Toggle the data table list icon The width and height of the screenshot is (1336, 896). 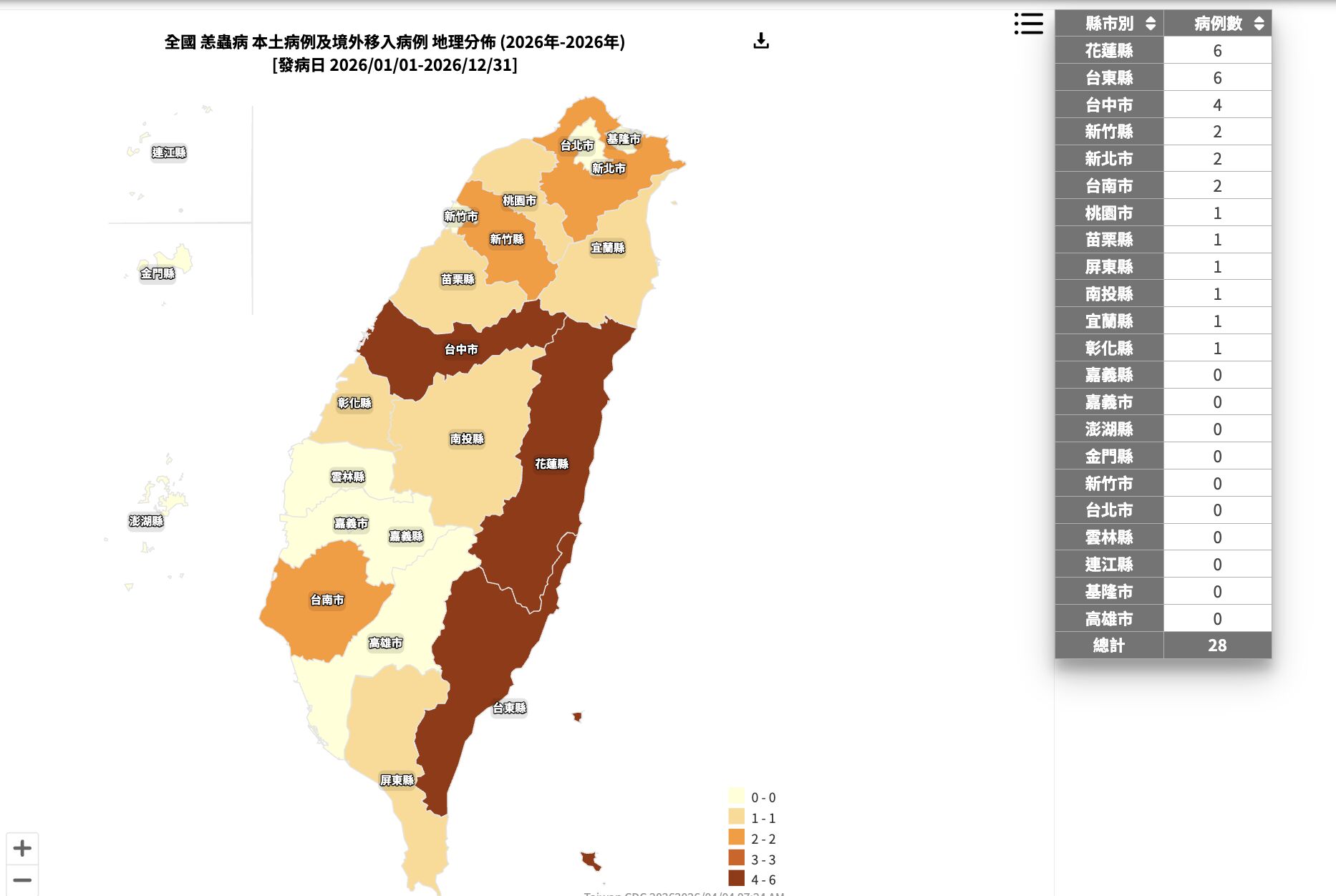click(1028, 24)
